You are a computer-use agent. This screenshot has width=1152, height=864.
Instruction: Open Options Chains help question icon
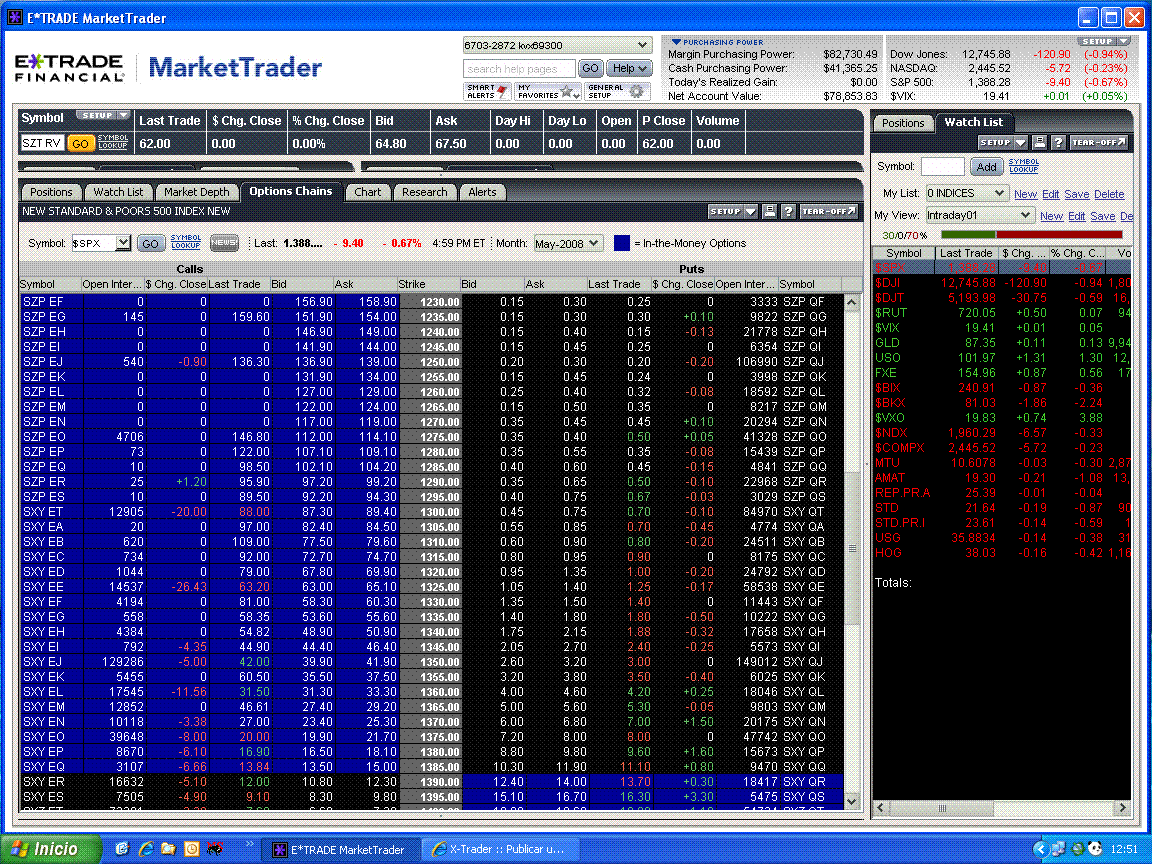788,212
